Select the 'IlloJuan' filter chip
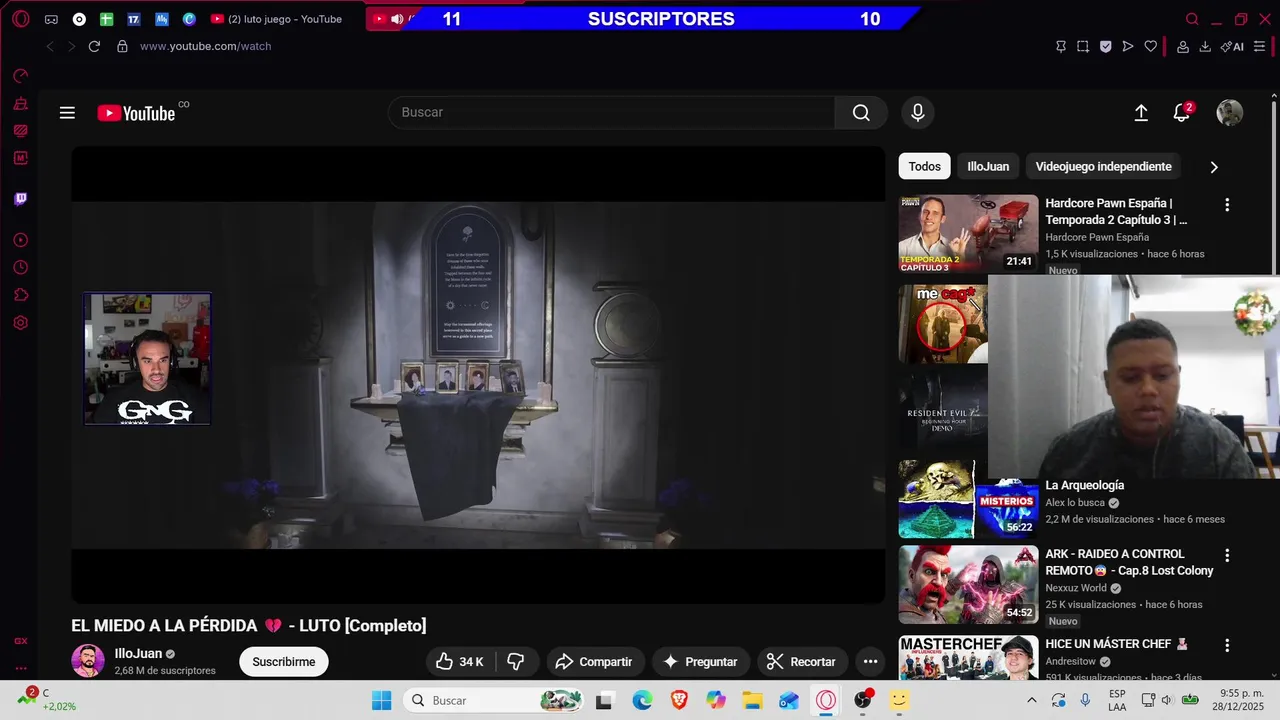This screenshot has width=1280, height=720. [988, 166]
